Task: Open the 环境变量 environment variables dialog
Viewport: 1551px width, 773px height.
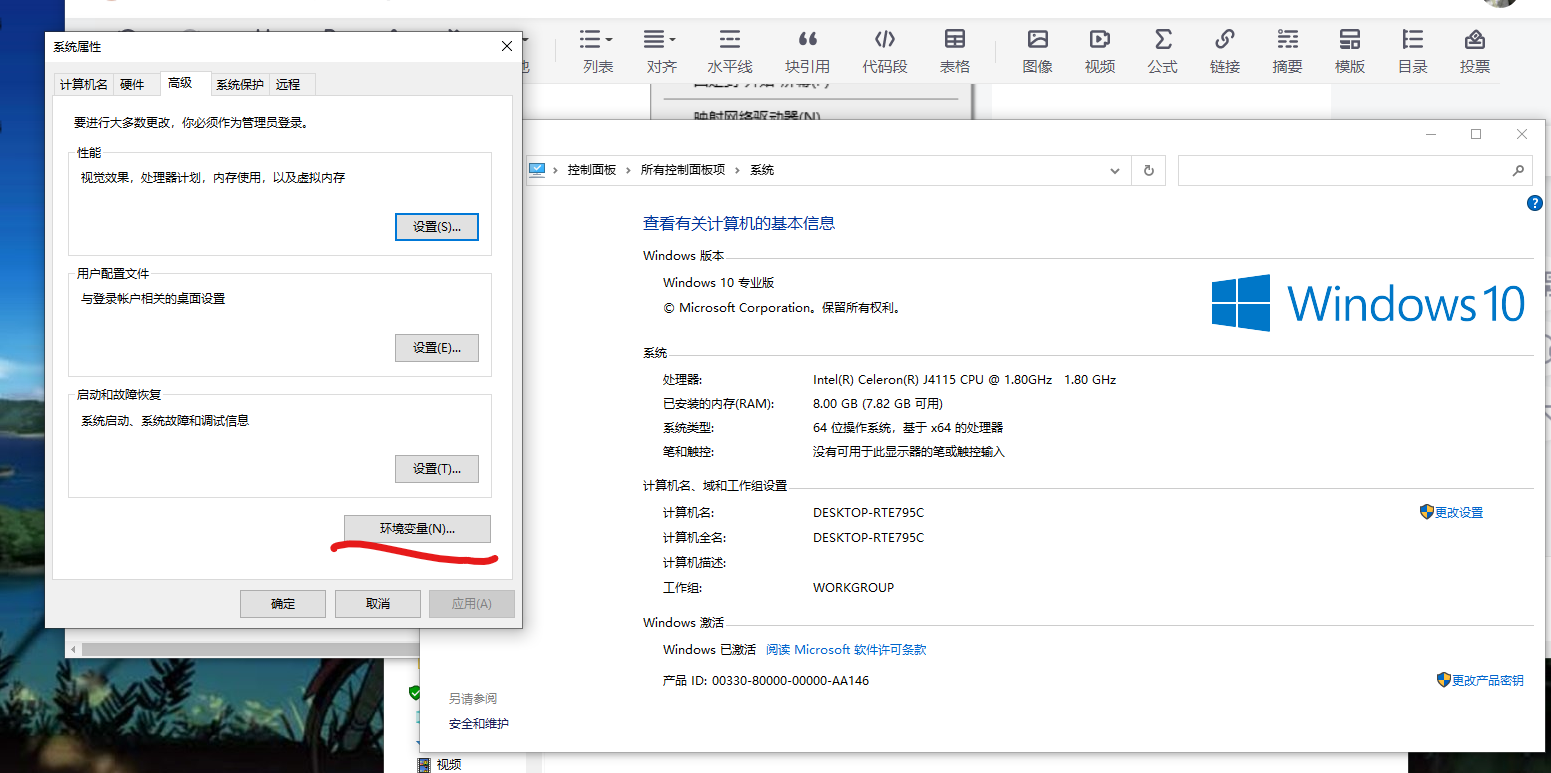Action: (x=417, y=529)
